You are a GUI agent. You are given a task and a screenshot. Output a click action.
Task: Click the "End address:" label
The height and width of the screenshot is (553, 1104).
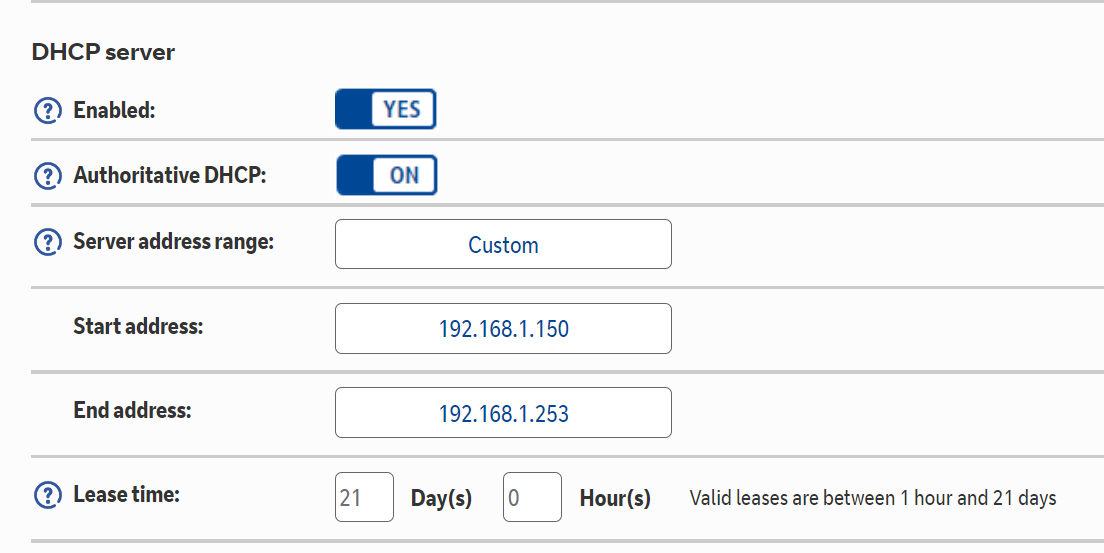[132, 410]
